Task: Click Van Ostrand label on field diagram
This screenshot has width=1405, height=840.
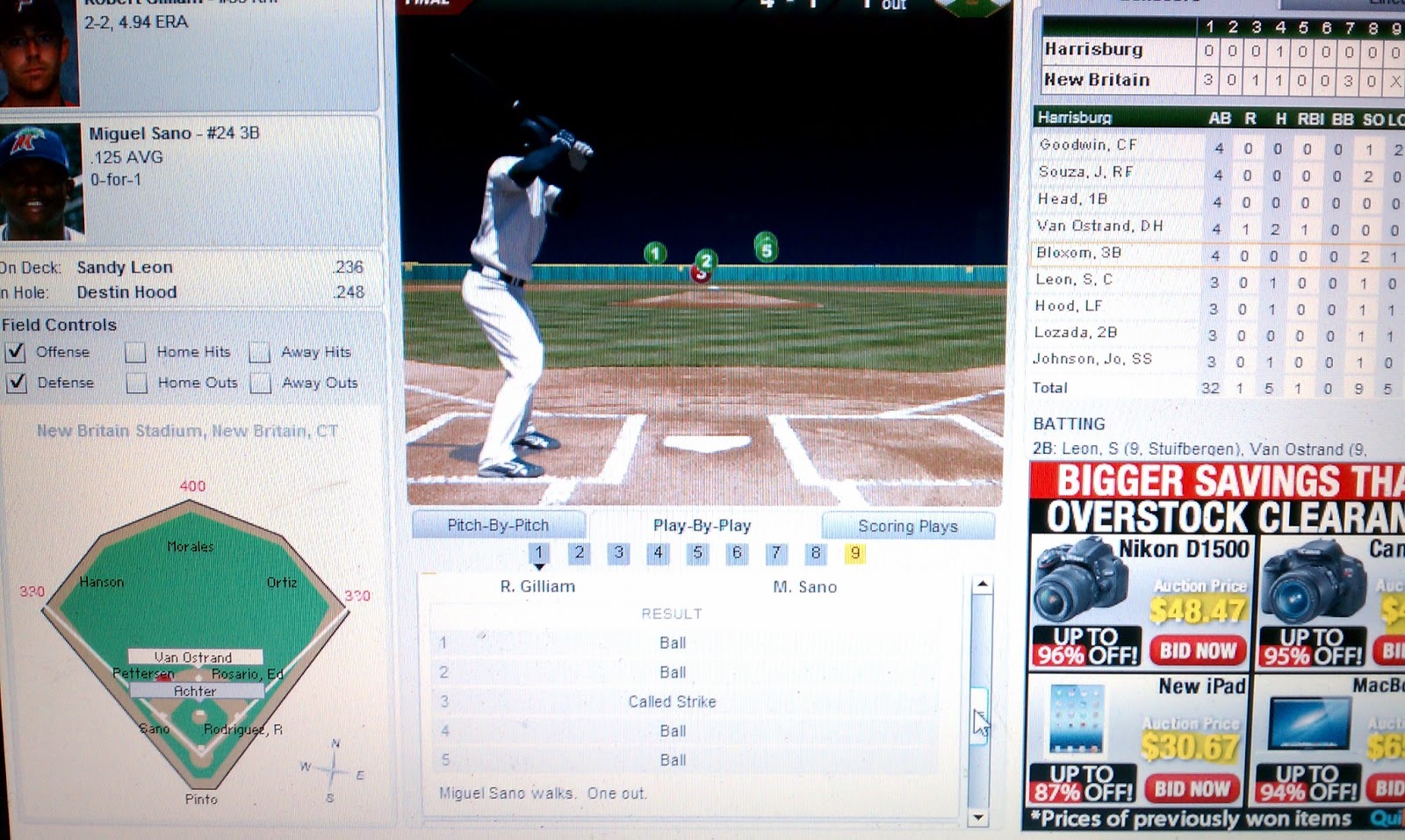Action: [x=194, y=657]
